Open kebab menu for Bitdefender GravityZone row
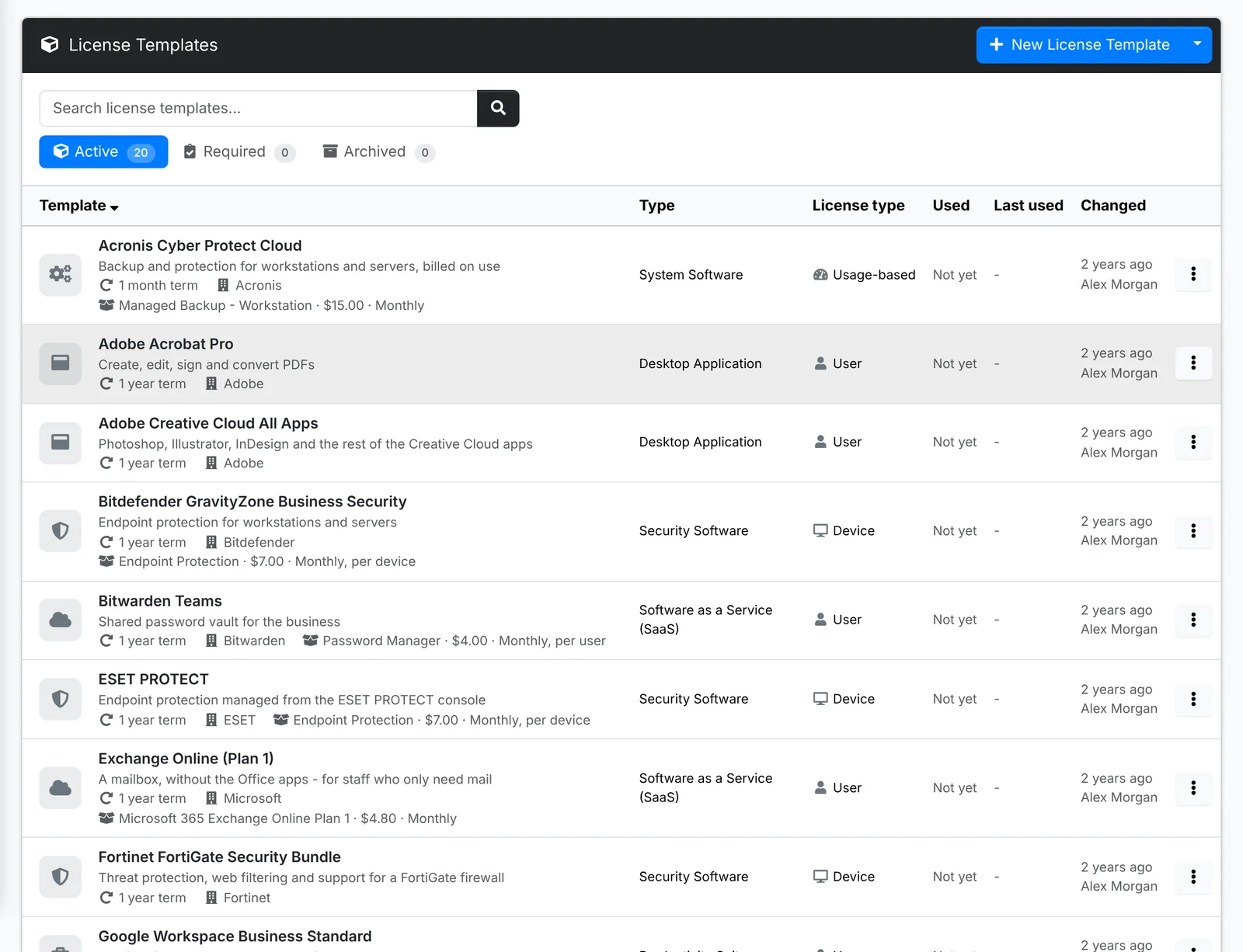Image resolution: width=1243 pixels, height=952 pixels. (x=1193, y=531)
